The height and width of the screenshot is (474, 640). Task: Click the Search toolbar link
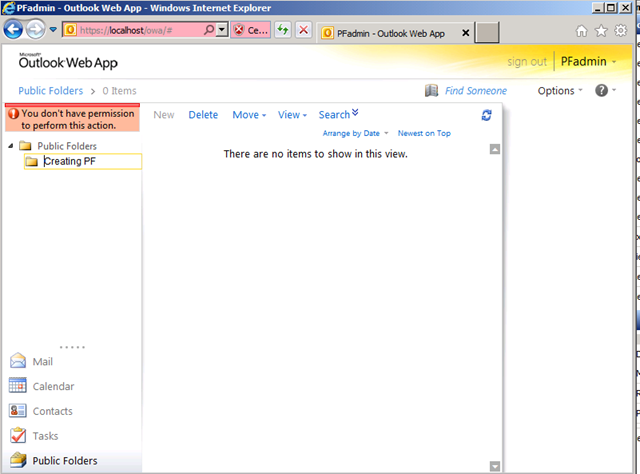(x=334, y=115)
